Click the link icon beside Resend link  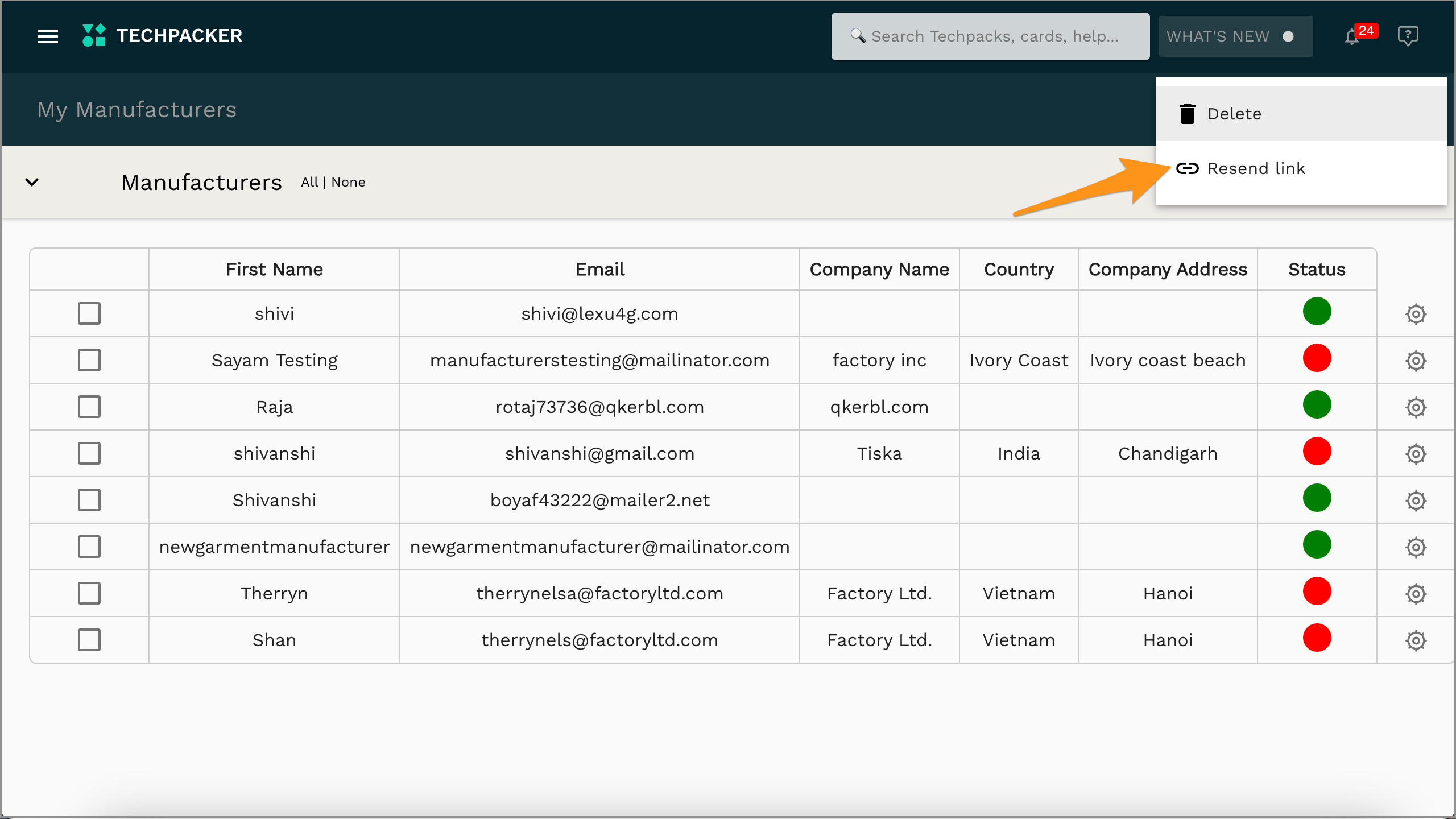1188,168
